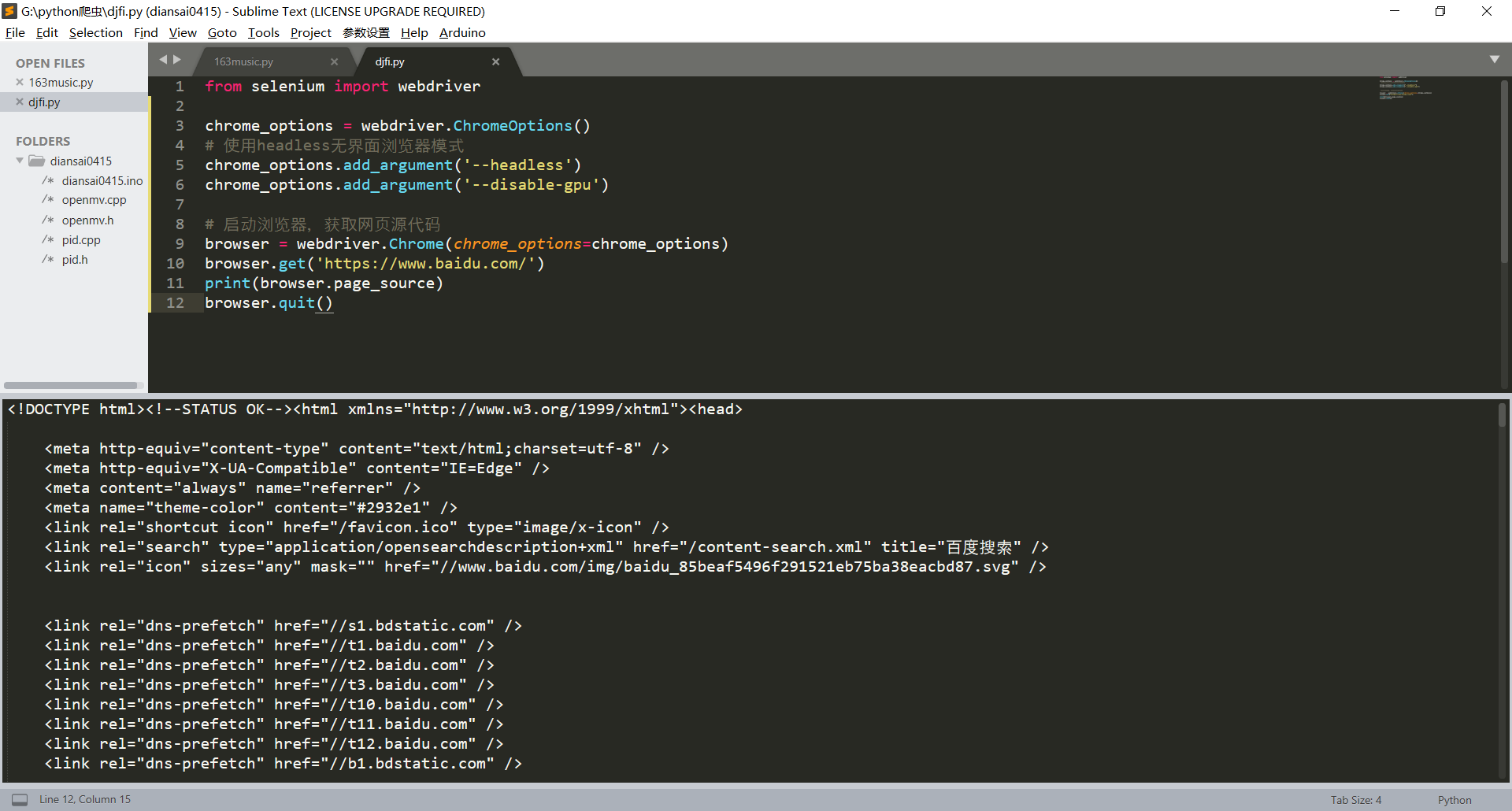Open the Tools menu
1512x811 pixels.
coord(264,32)
